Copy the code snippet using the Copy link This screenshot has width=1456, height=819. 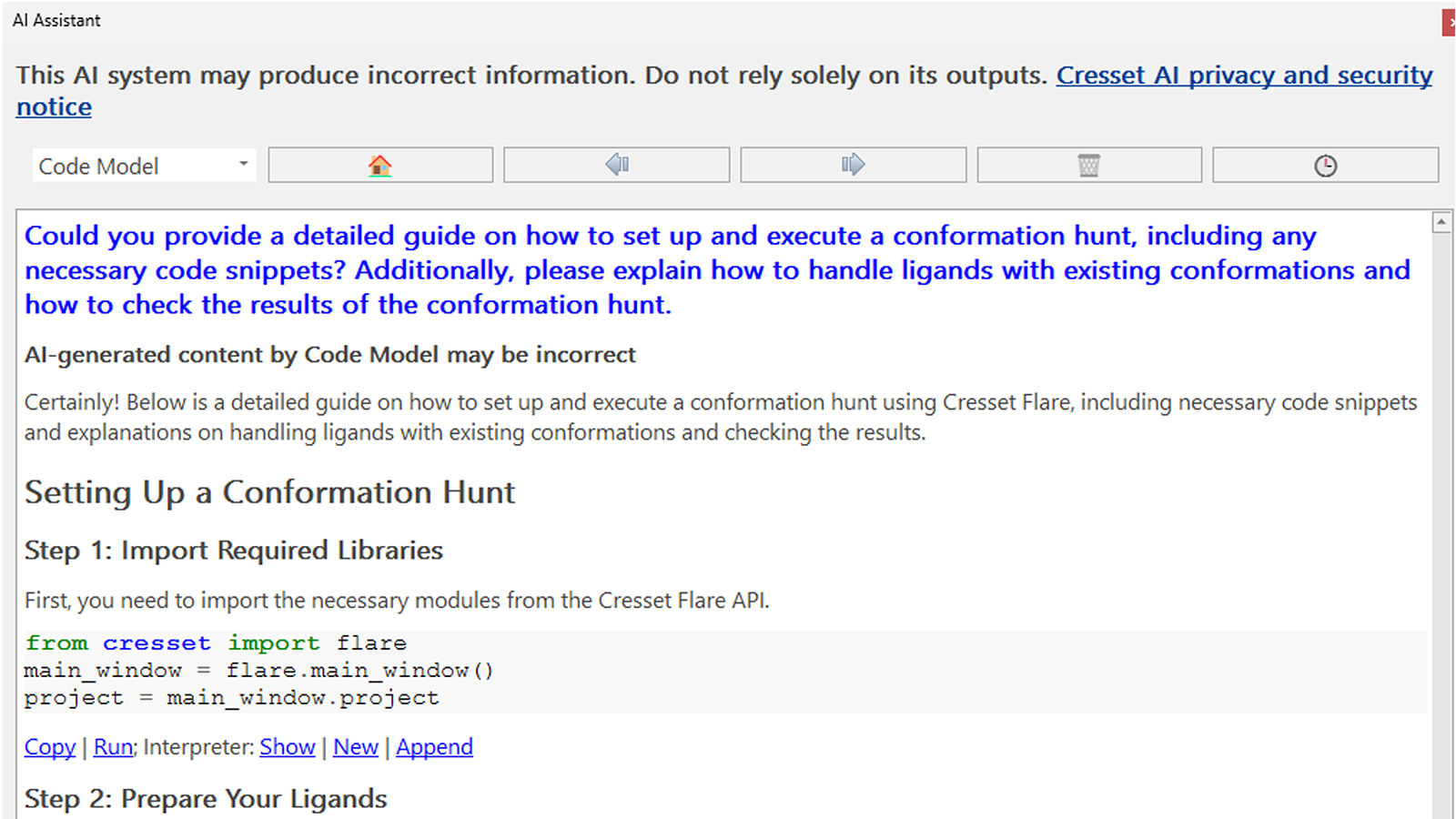pos(50,747)
